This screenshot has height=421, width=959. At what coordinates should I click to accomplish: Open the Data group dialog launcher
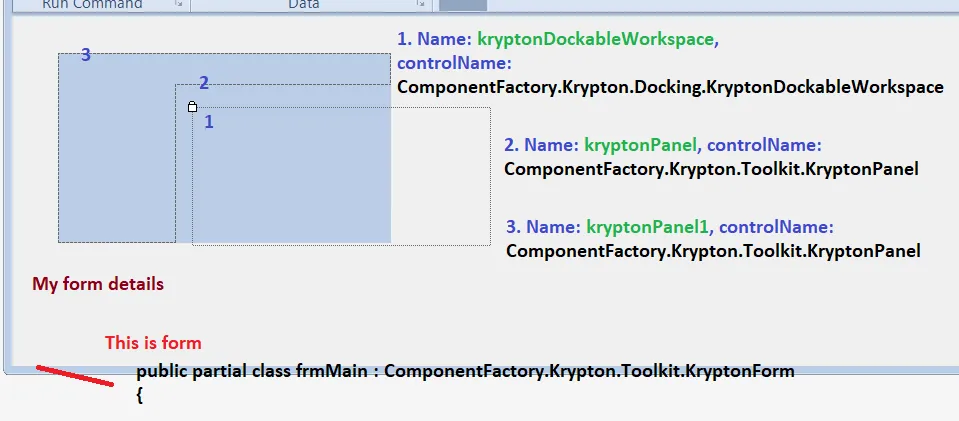click(x=421, y=4)
